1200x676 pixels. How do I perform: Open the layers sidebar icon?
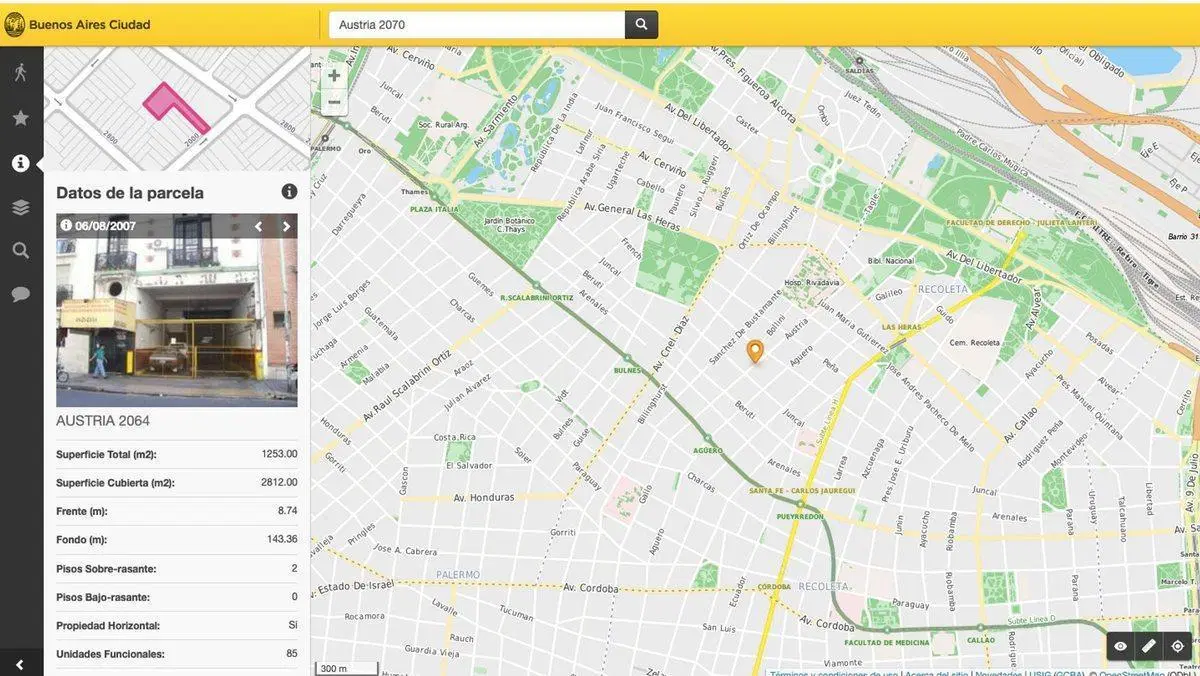21,207
